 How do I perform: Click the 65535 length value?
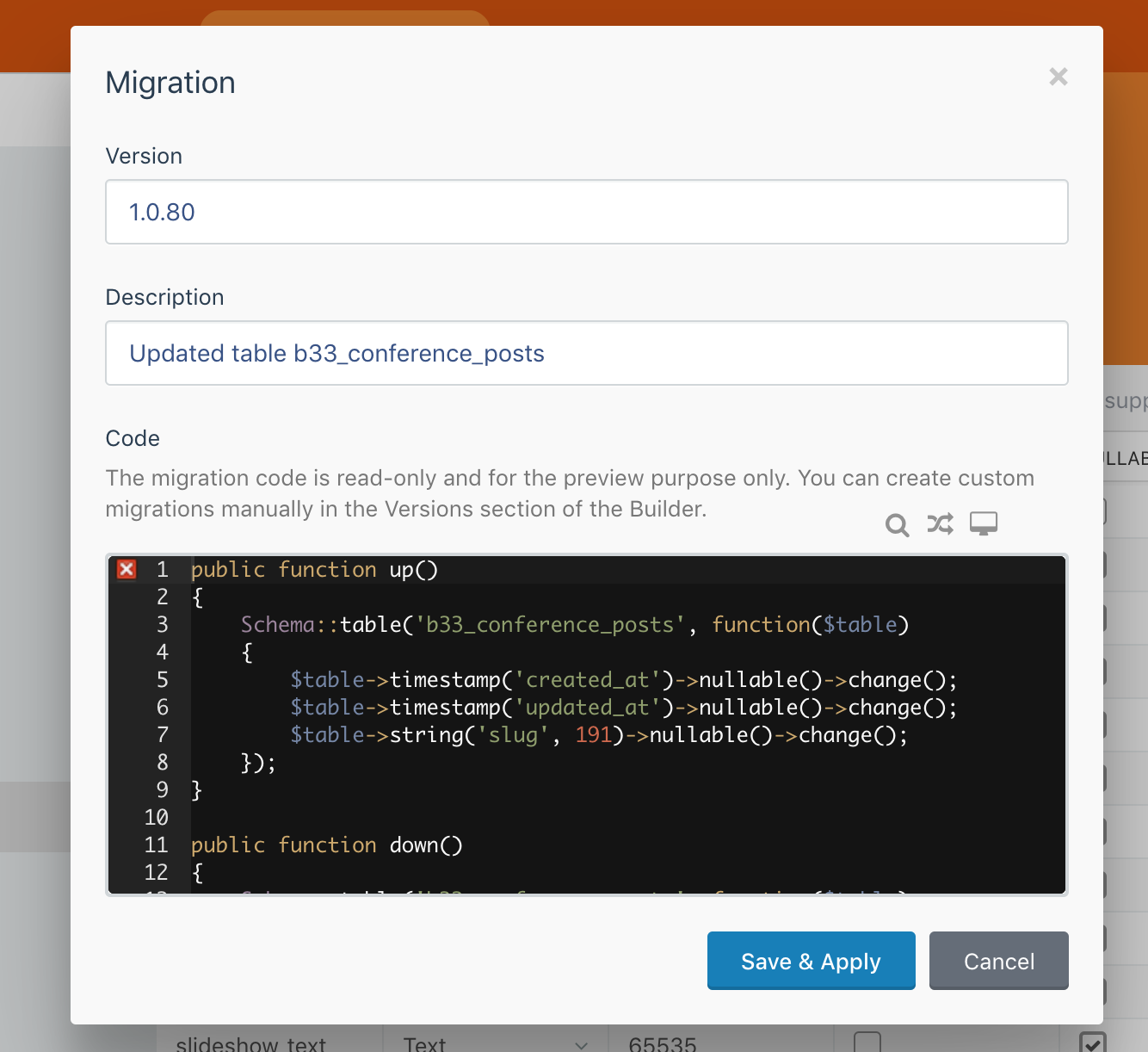pos(663,1043)
